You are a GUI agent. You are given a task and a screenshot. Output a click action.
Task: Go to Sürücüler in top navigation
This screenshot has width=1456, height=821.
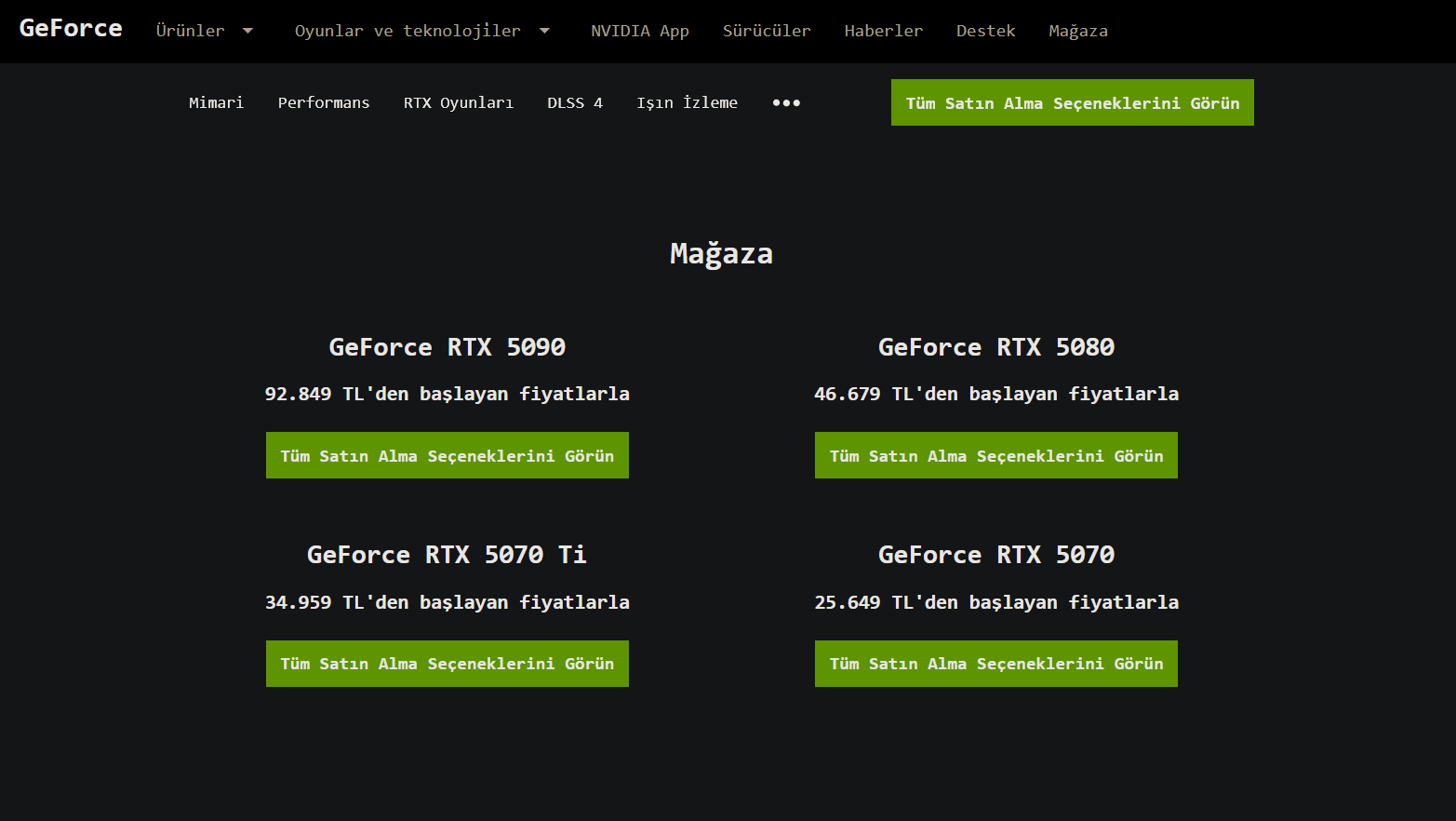coord(767,31)
